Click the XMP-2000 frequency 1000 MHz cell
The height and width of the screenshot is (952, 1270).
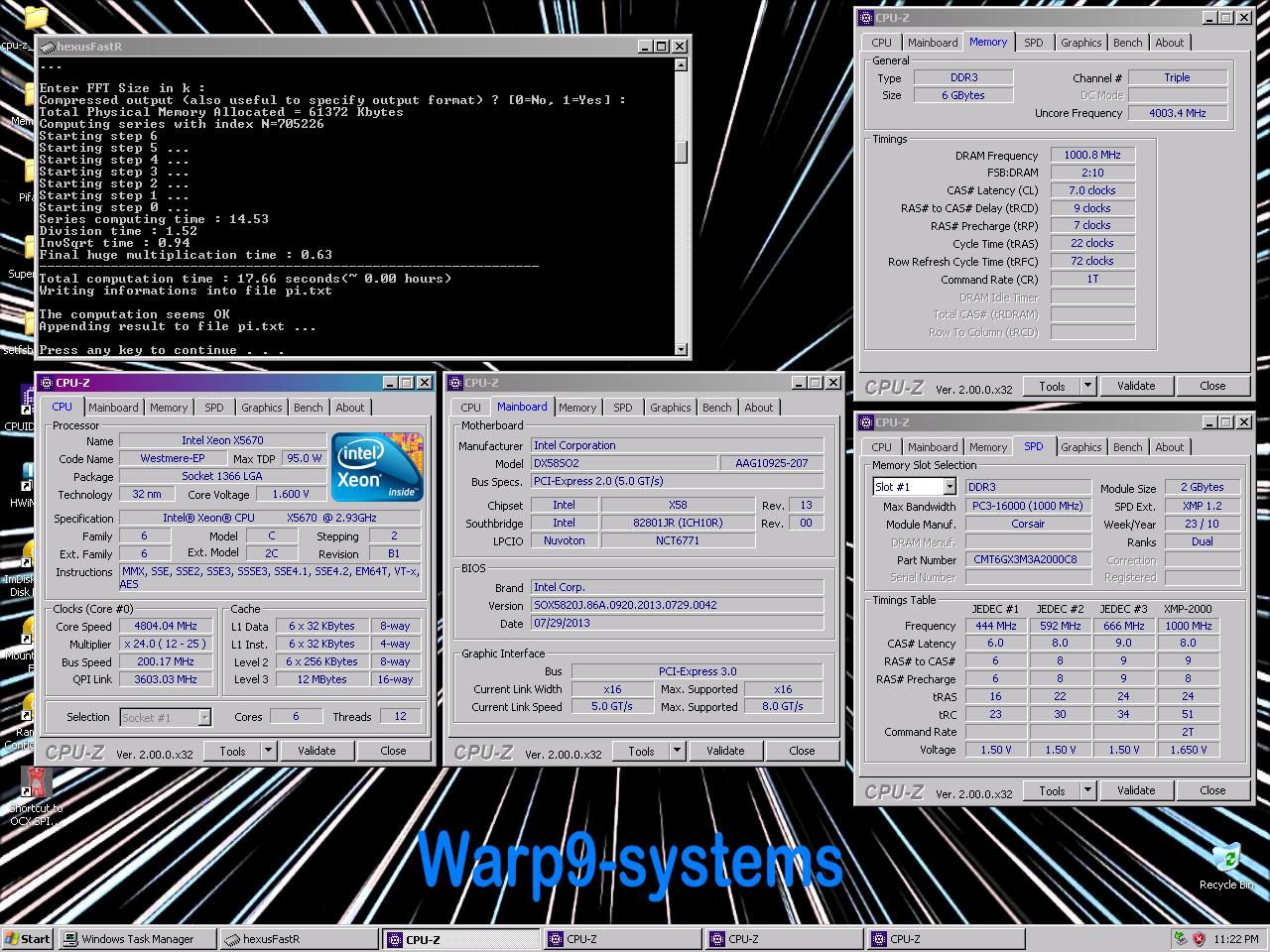[x=1189, y=626]
